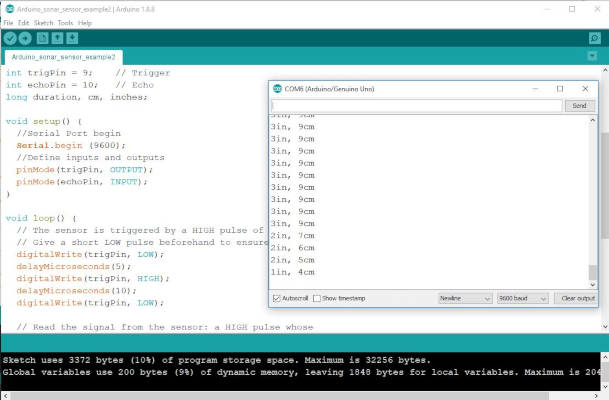
Task: Open a sketch with up-arrow icon
Action: coord(57,38)
